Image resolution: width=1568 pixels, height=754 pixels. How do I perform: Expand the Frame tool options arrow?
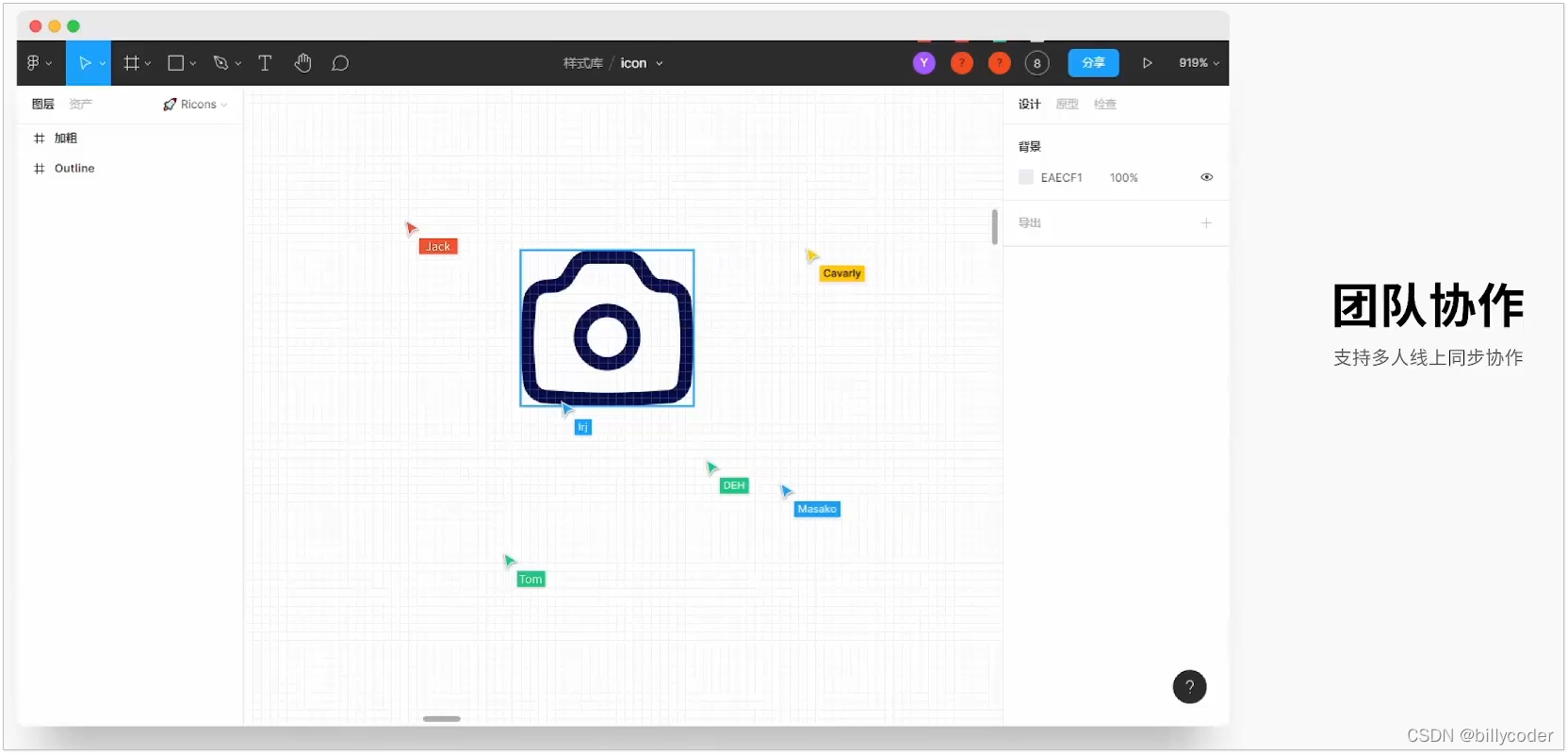148,64
